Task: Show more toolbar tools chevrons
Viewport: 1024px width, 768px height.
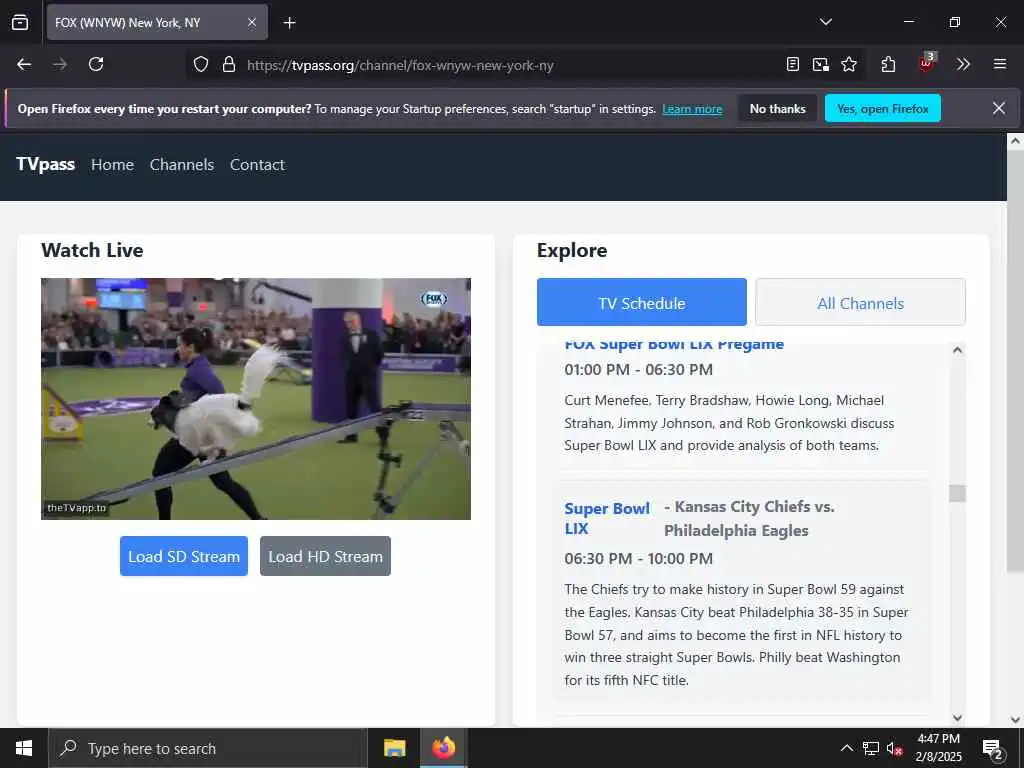Action: 963,64
